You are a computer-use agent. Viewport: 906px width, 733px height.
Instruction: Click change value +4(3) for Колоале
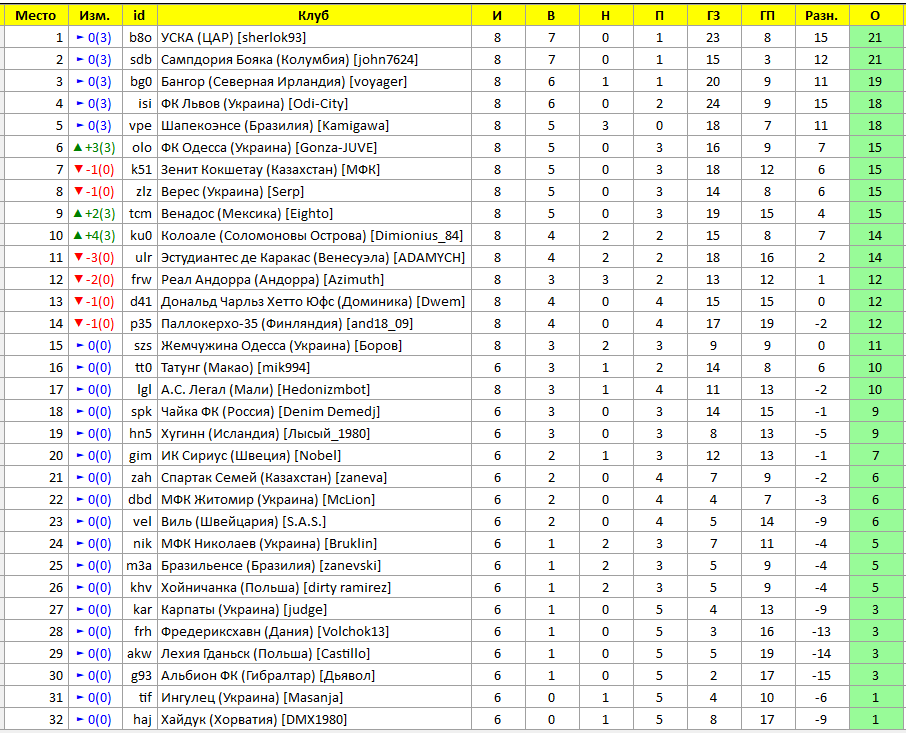[100, 236]
